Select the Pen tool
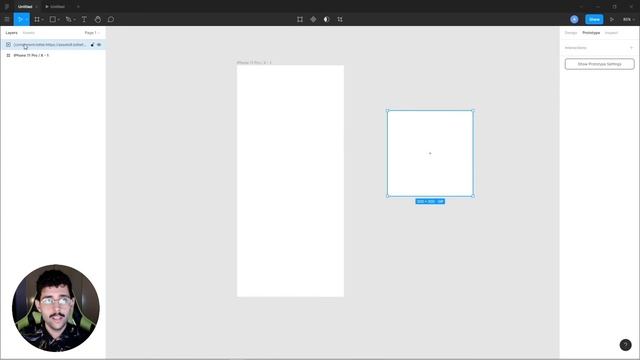The width and height of the screenshot is (640, 360). click(68, 19)
